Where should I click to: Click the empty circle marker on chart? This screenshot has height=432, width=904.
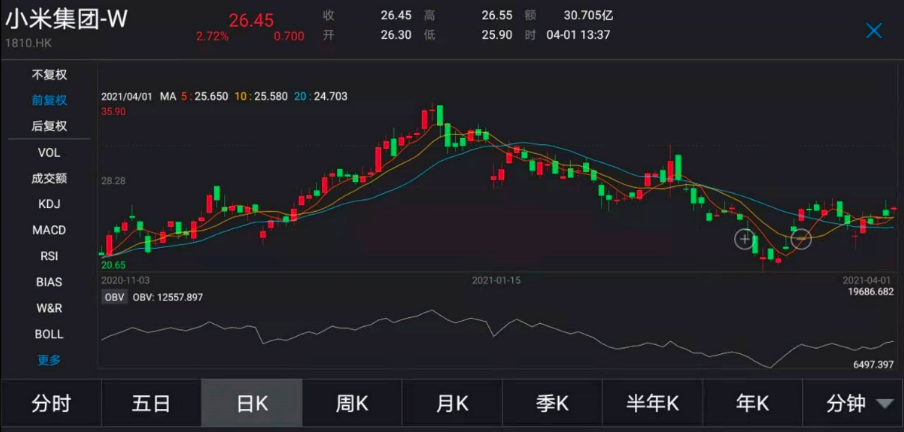[x=800, y=239]
